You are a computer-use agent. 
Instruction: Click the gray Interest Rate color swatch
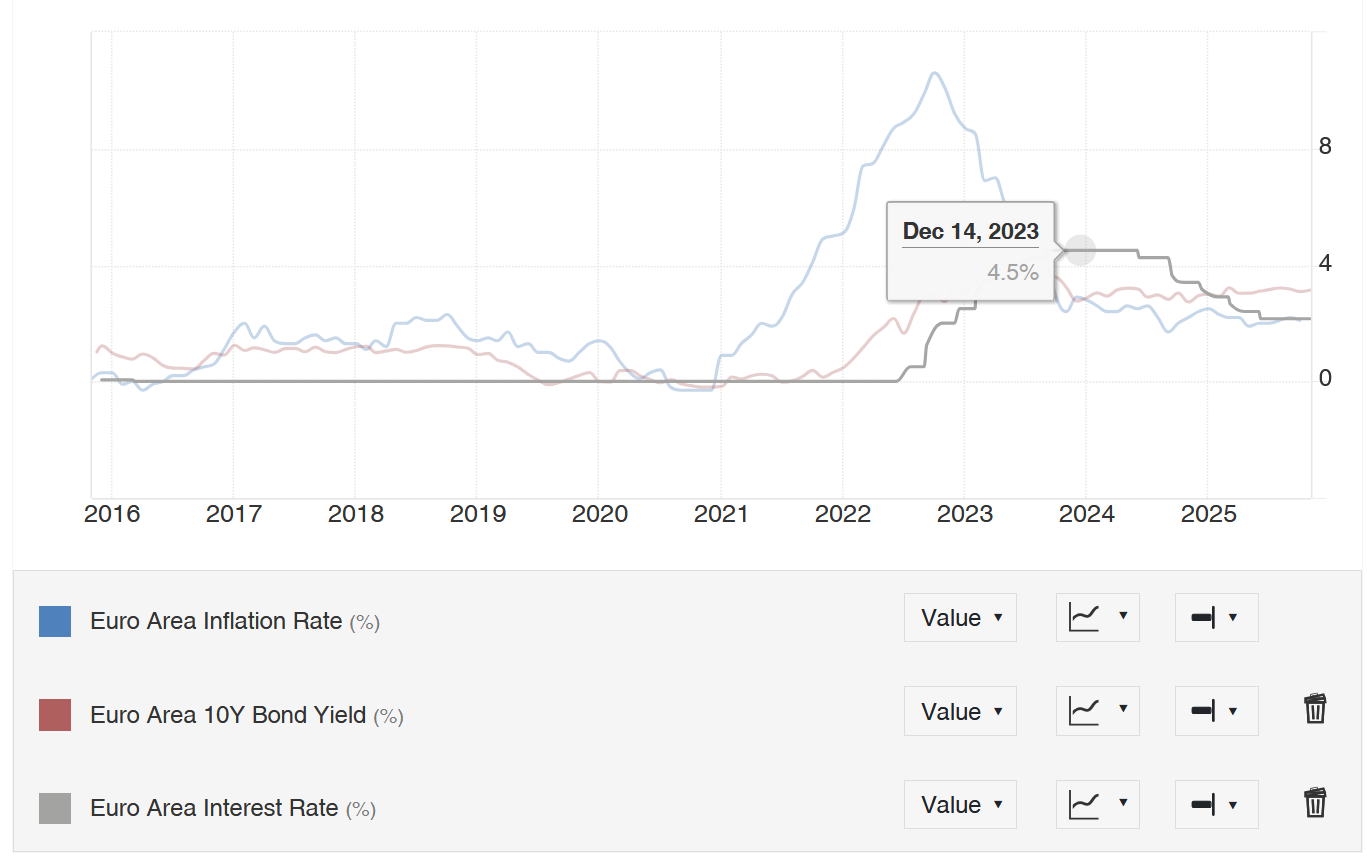coord(55,808)
